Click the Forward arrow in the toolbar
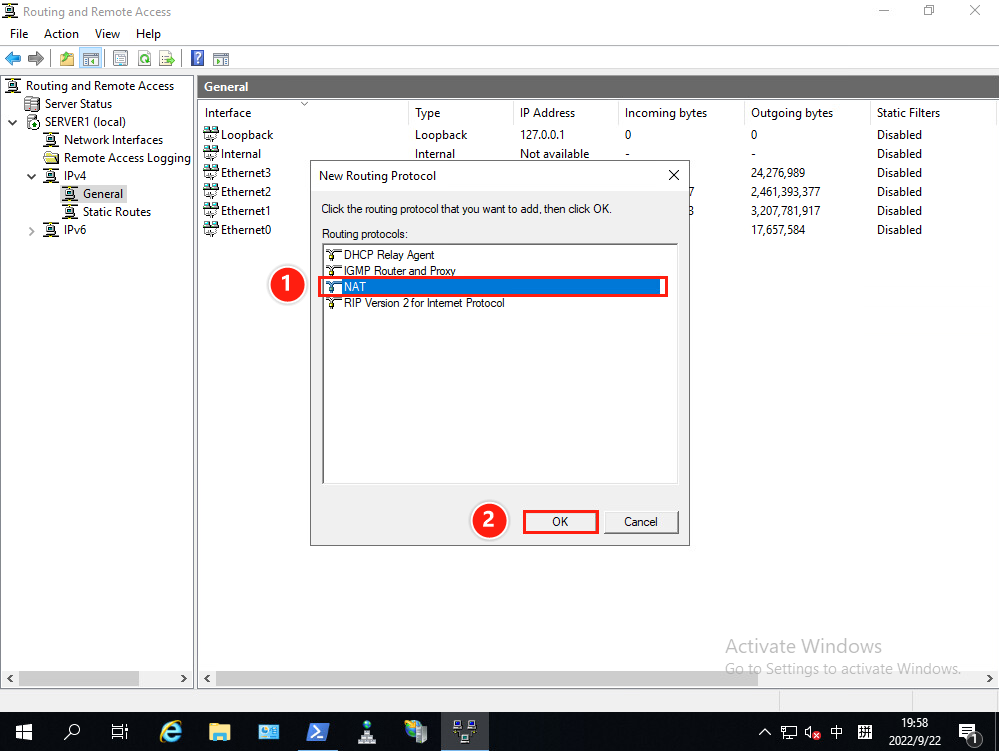The image size is (999, 751). [x=36, y=59]
